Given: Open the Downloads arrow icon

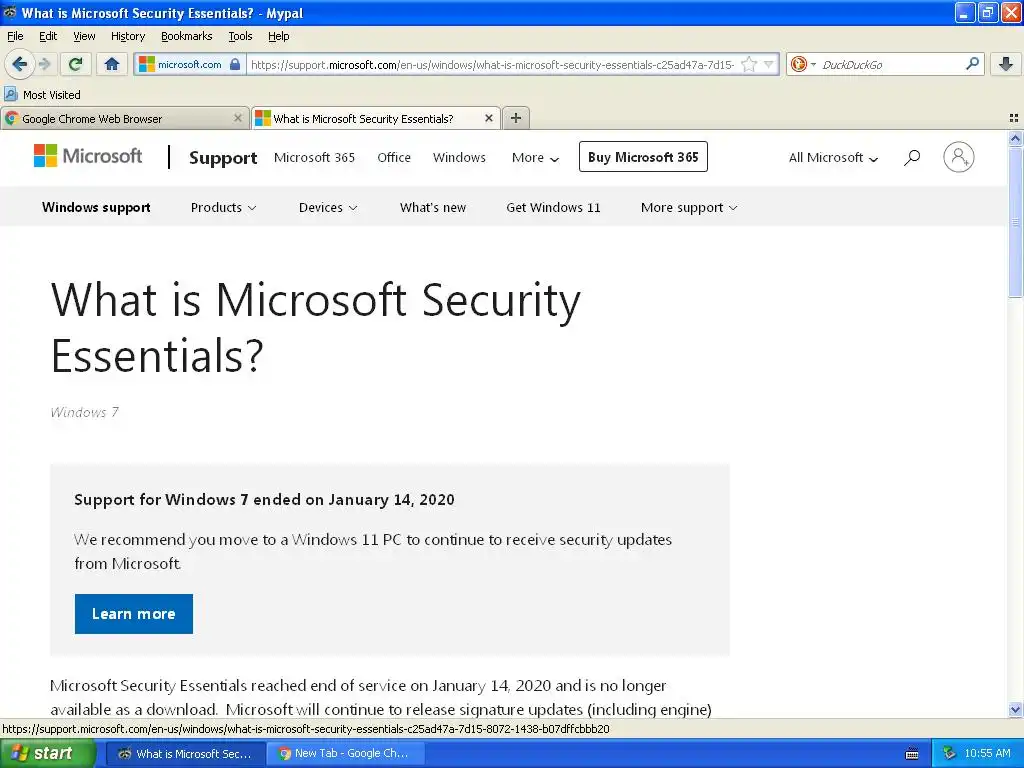Looking at the screenshot, I should (1006, 64).
